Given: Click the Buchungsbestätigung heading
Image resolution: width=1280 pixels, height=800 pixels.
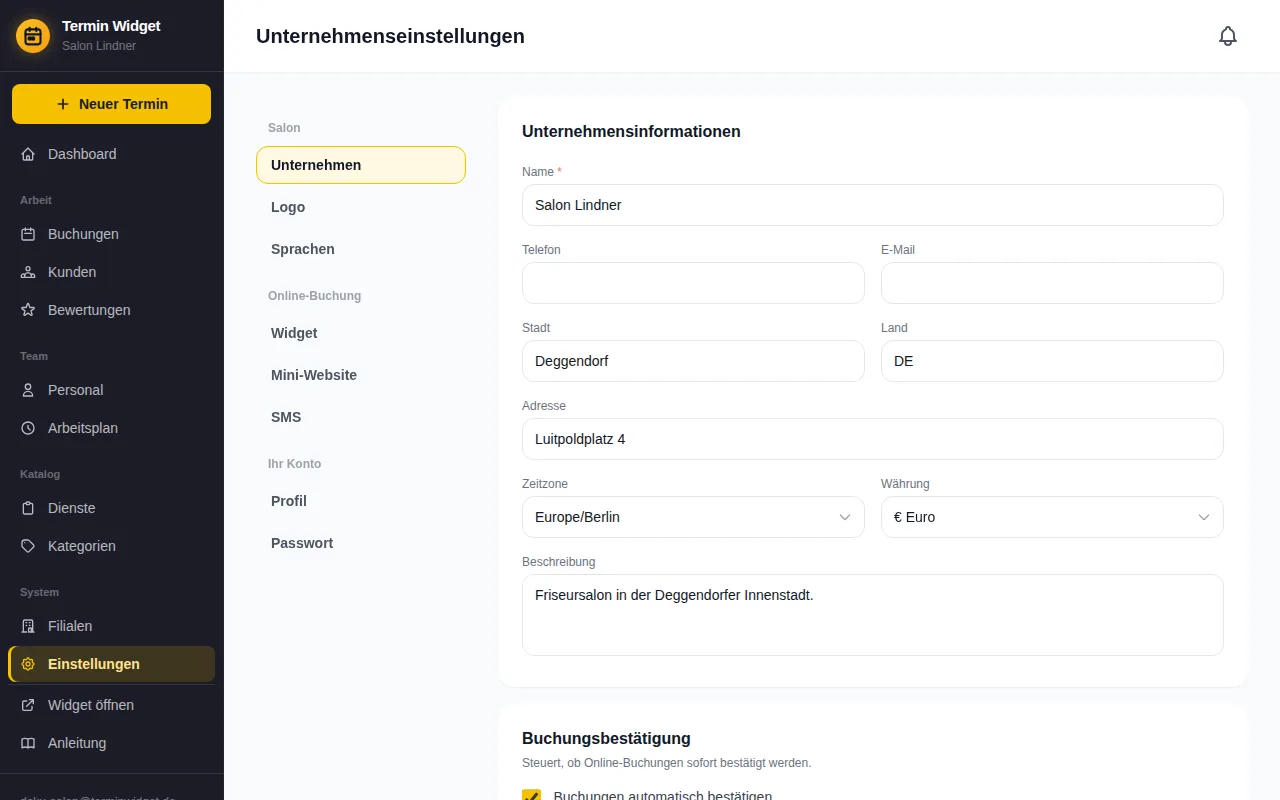Looking at the screenshot, I should click(x=606, y=738).
